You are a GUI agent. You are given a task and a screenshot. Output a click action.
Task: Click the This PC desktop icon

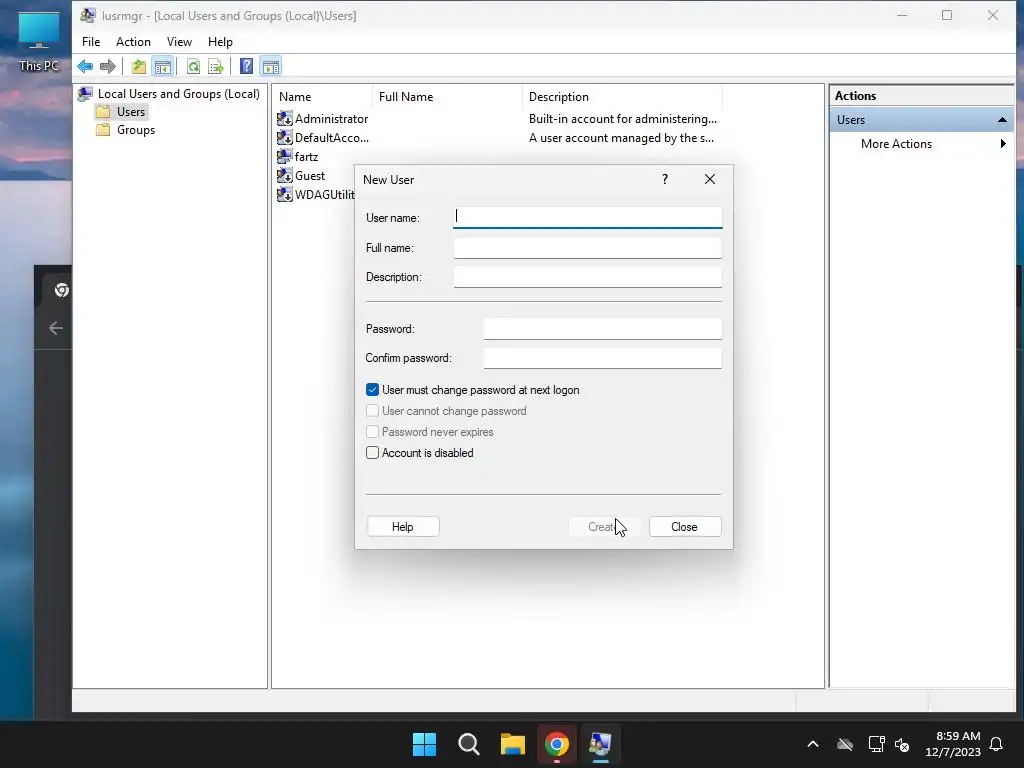point(39,42)
